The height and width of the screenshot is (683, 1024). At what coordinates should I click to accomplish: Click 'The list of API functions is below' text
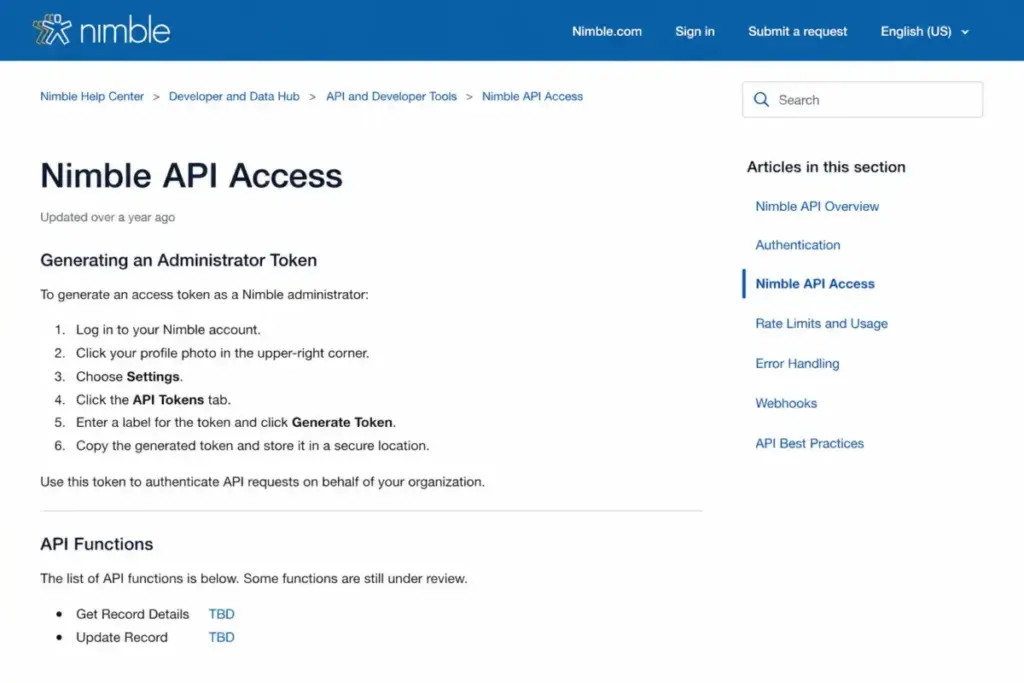coord(254,579)
